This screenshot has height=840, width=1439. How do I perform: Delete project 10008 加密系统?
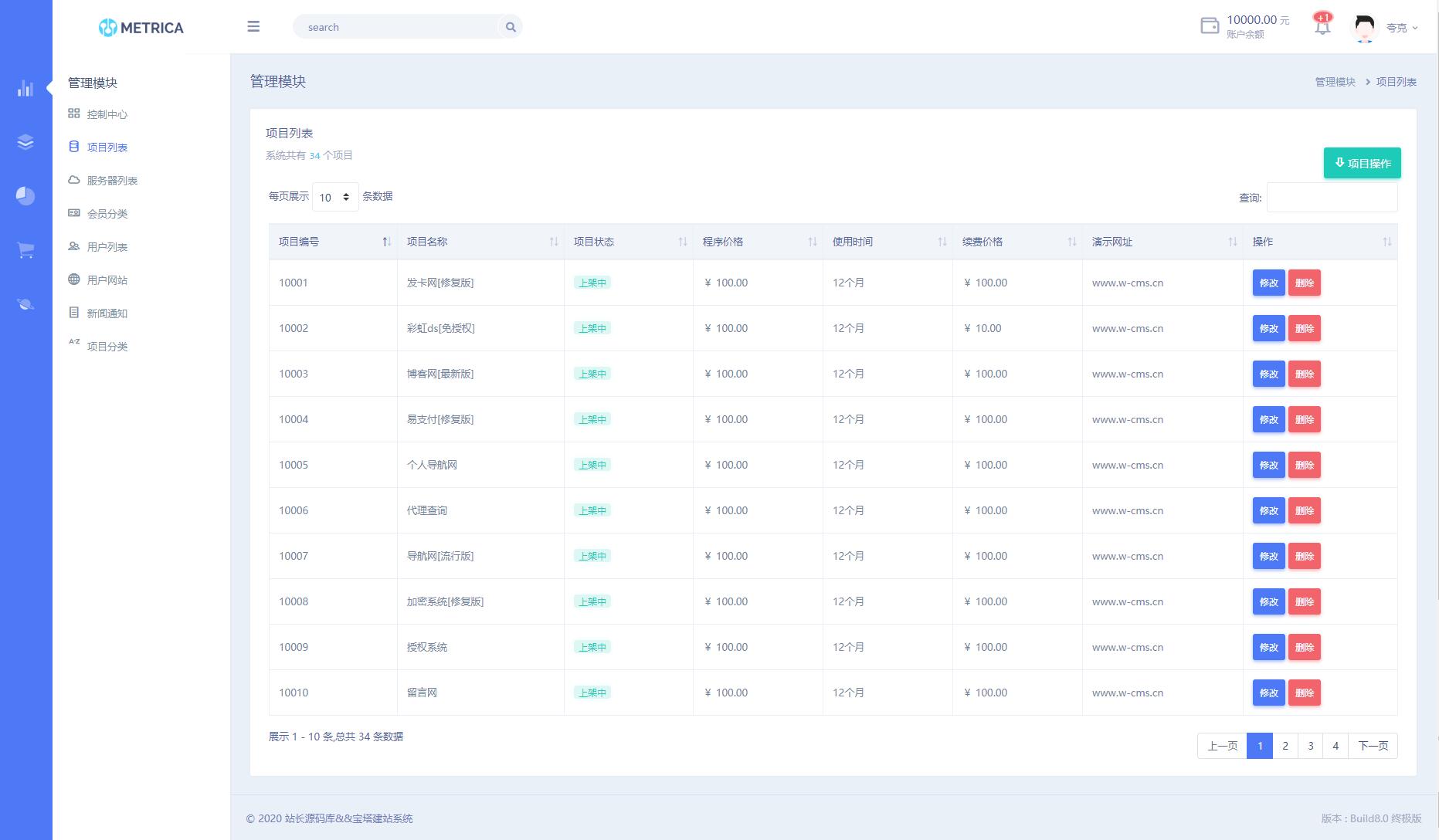point(1305,601)
